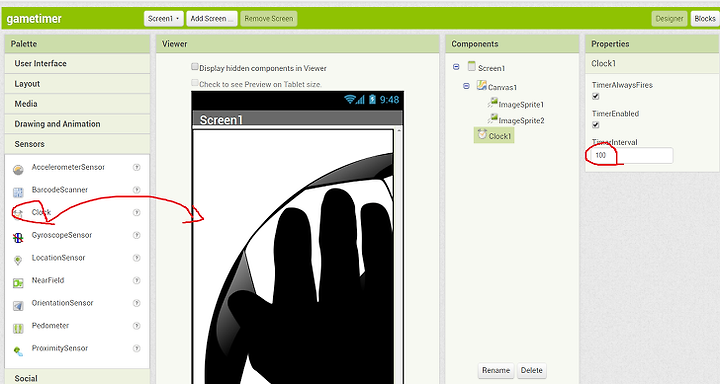Select Canvas1 label in Components tree
Image resolution: width=720 pixels, height=384 pixels.
(502, 87)
